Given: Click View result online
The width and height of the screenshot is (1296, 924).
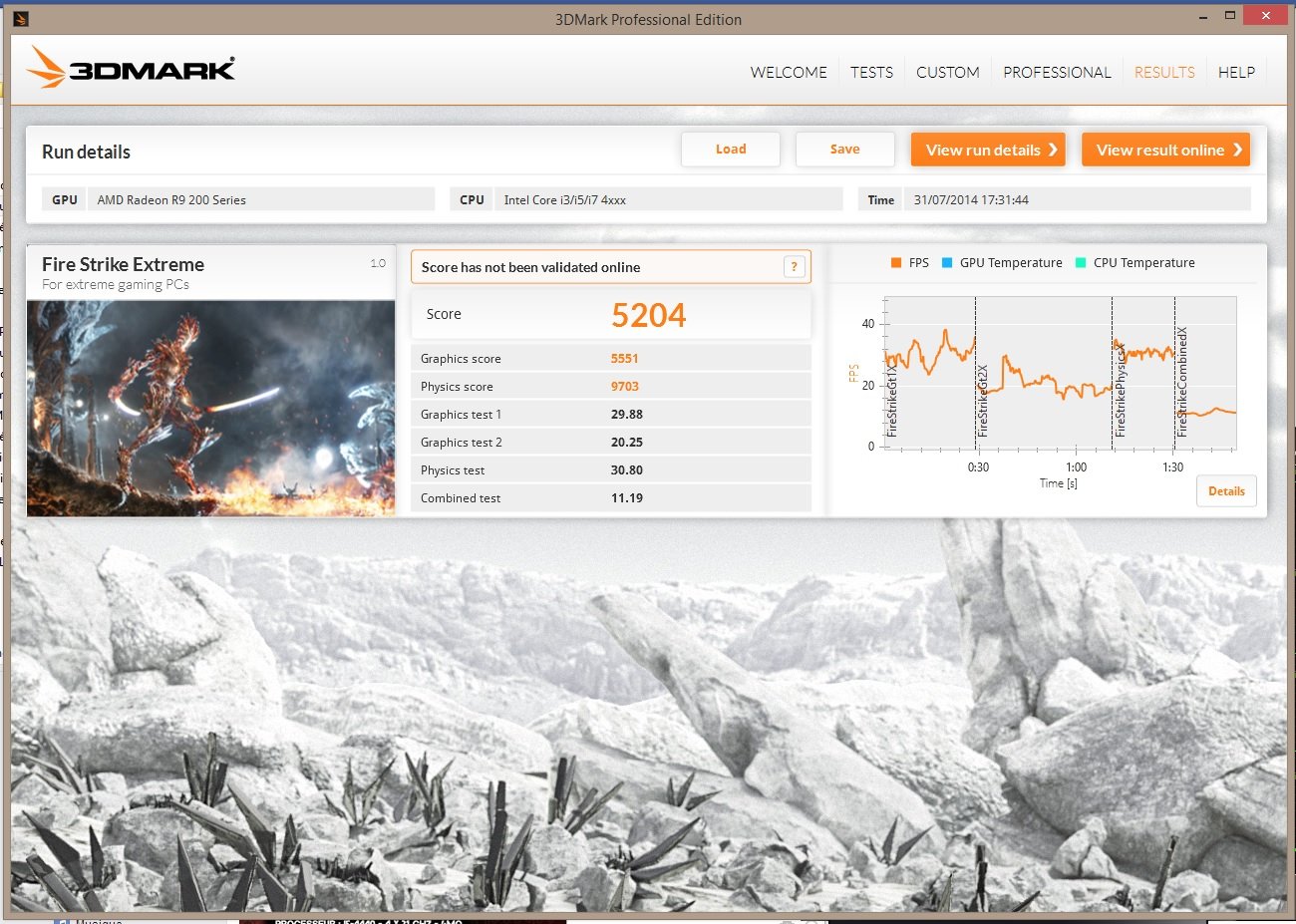Looking at the screenshot, I should pyautogui.click(x=1165, y=150).
